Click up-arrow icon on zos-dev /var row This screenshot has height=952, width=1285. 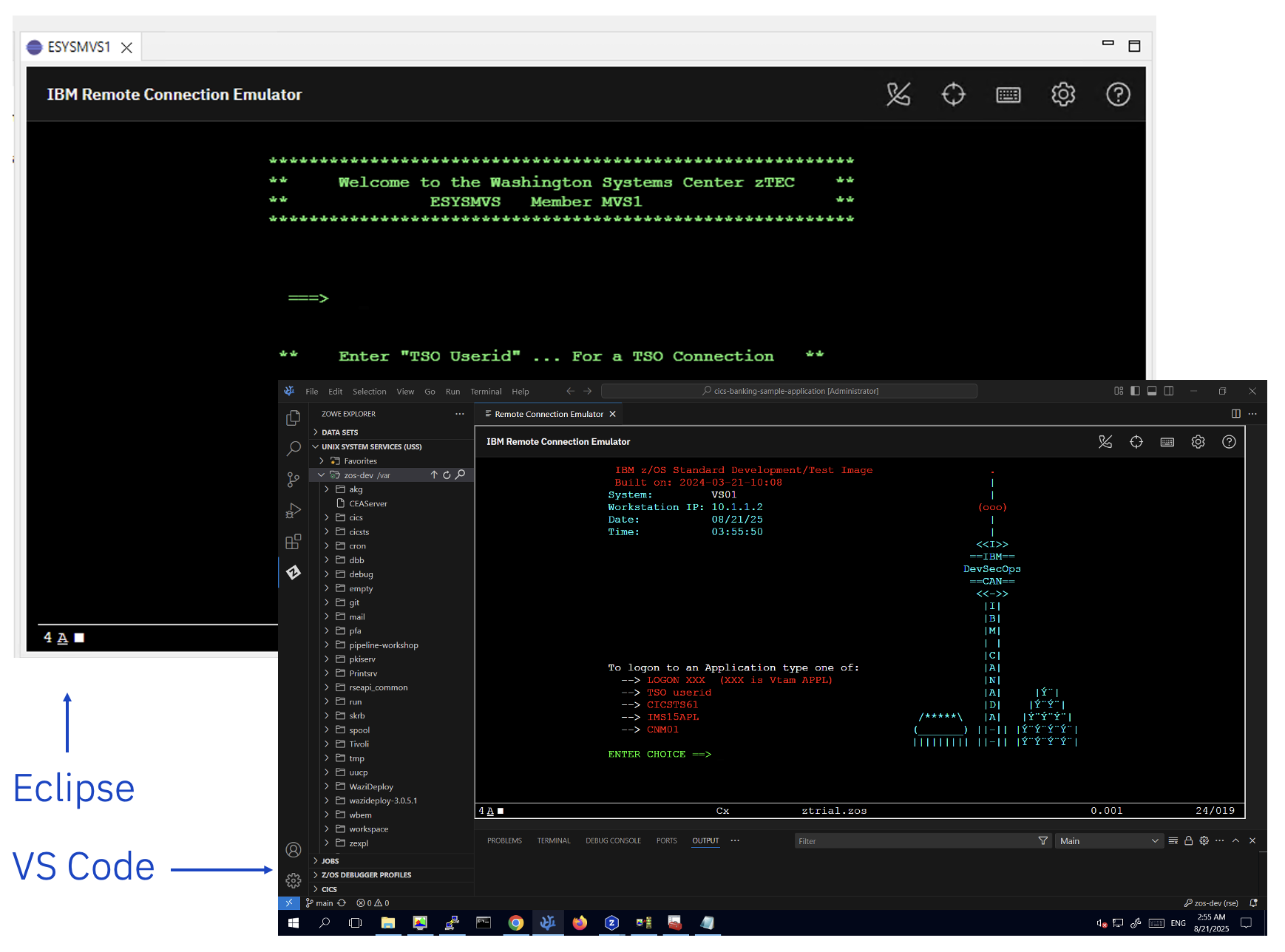[434, 475]
